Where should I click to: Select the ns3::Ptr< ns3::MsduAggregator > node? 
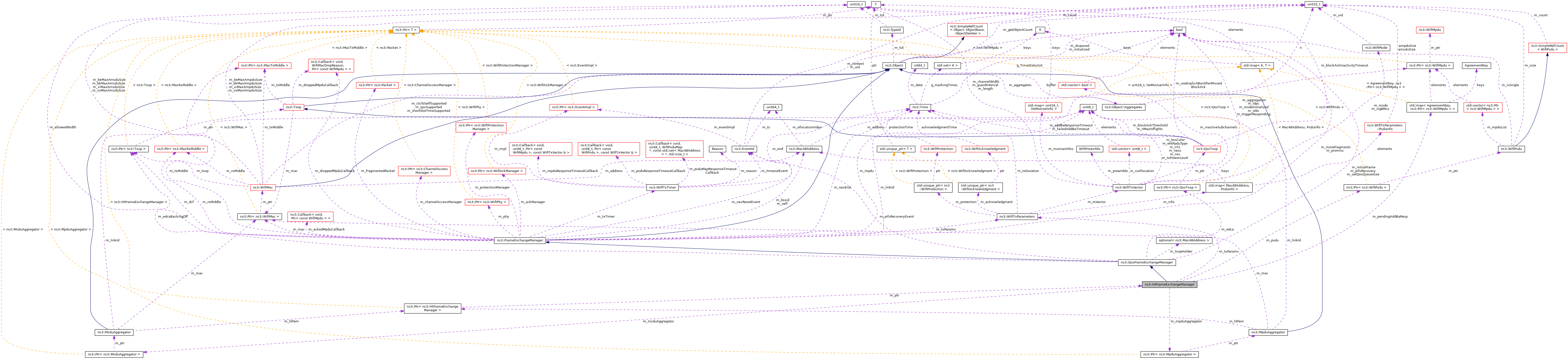[114, 354]
